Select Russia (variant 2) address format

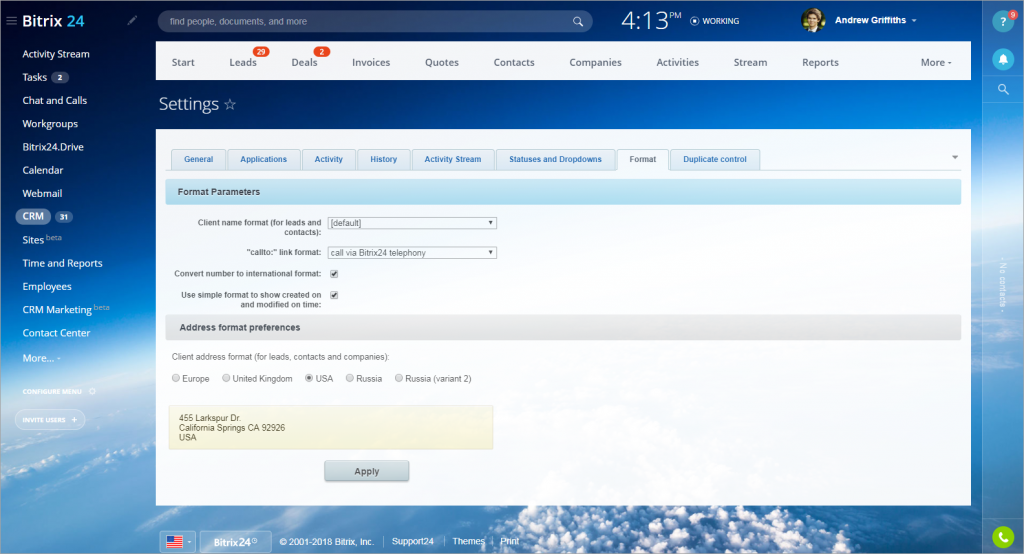click(x=398, y=378)
